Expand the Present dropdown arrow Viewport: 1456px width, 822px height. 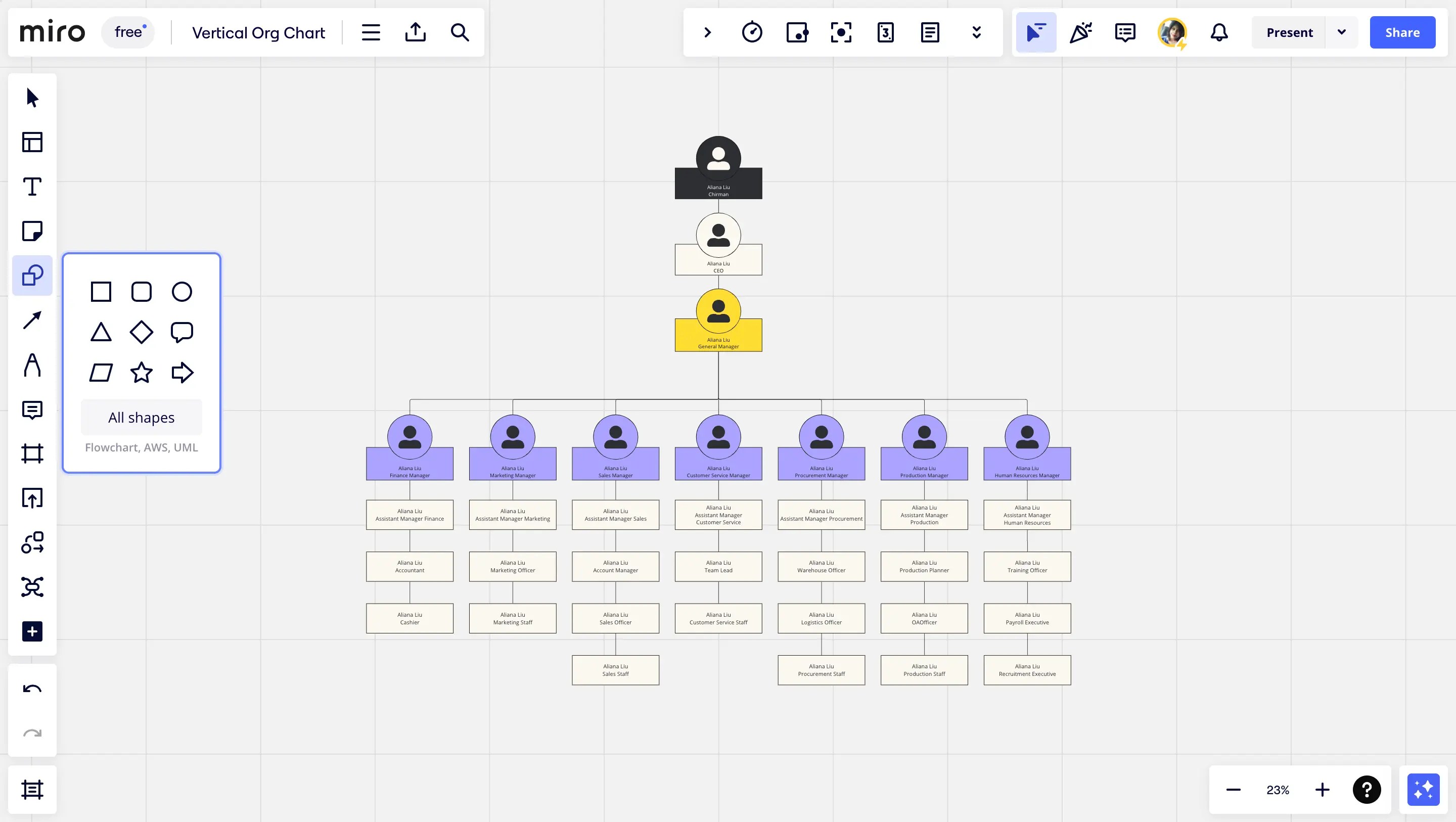[x=1341, y=32]
